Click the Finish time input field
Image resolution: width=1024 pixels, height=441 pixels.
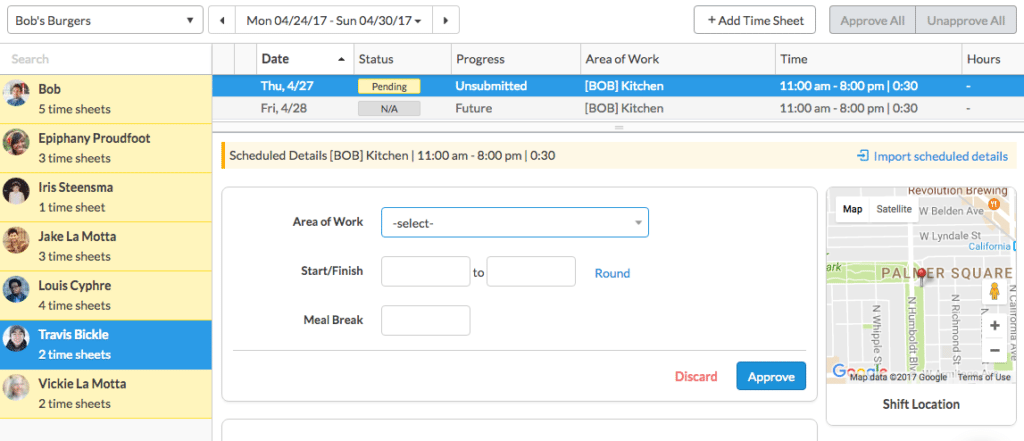coord(531,271)
